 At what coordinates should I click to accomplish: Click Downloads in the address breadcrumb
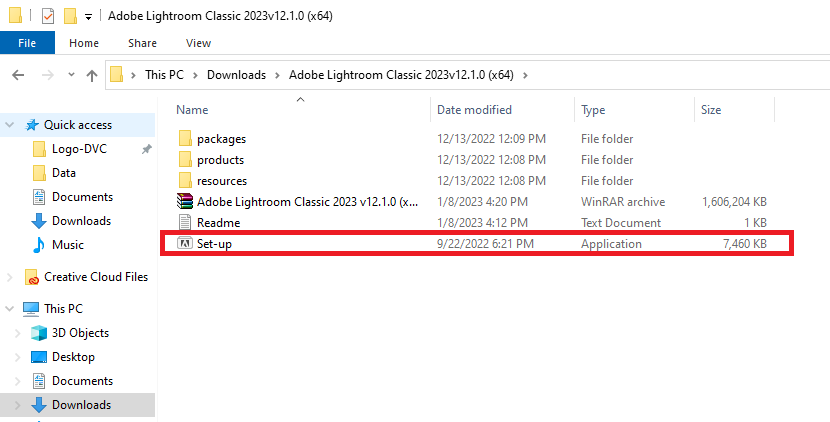tap(236, 75)
